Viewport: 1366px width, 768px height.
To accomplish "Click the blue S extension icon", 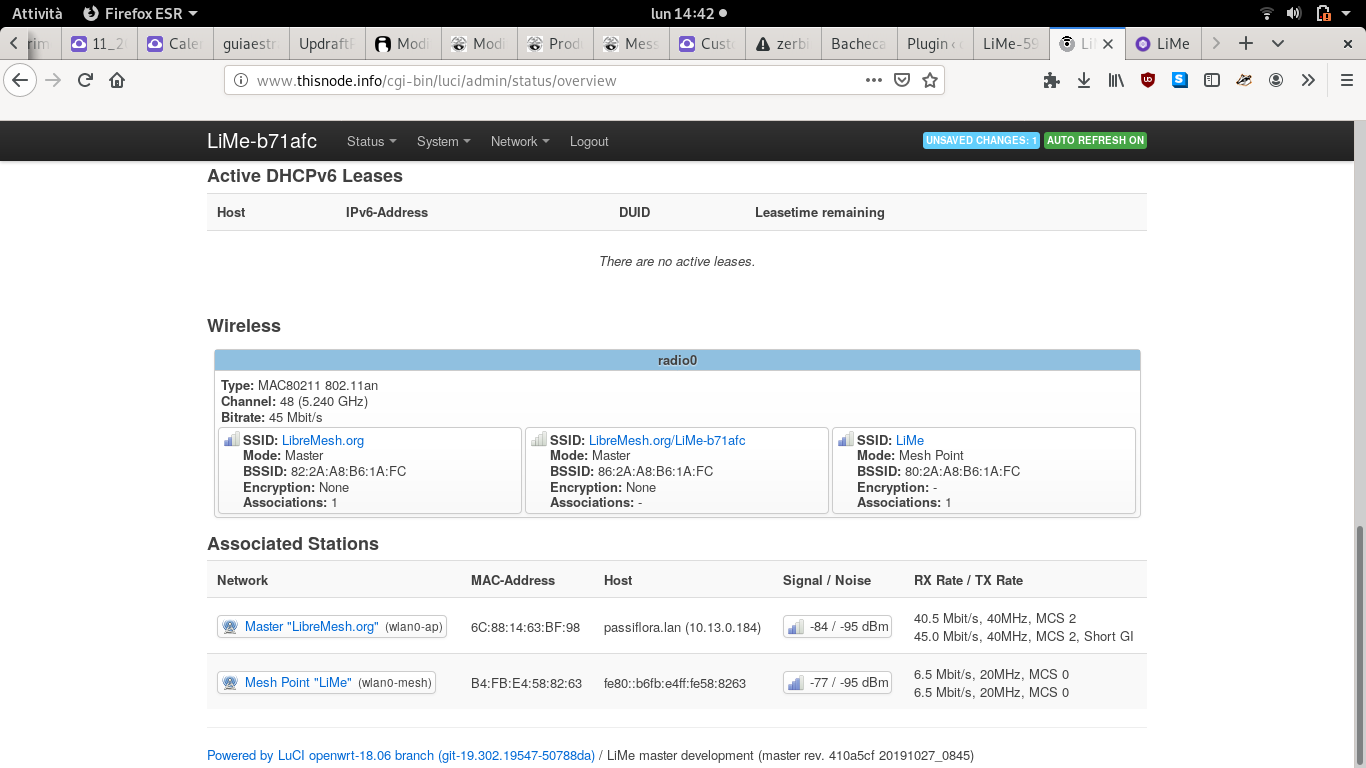I will click(1180, 80).
